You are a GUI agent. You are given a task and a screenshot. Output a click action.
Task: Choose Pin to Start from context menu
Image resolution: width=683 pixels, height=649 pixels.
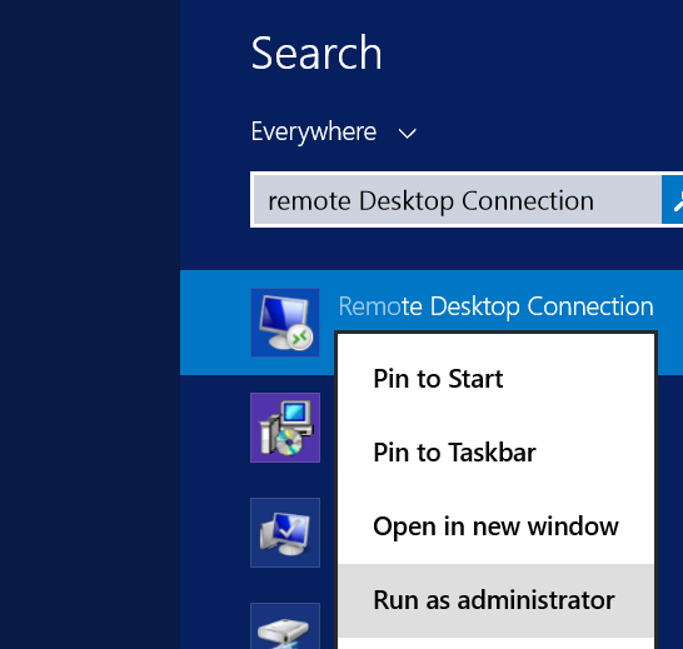click(496, 379)
